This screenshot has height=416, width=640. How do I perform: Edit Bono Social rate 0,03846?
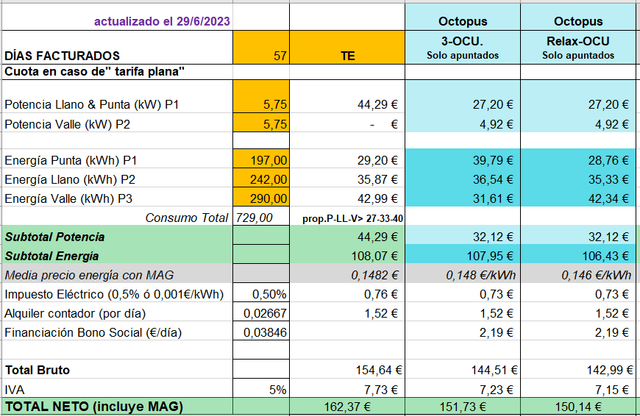click(x=261, y=331)
